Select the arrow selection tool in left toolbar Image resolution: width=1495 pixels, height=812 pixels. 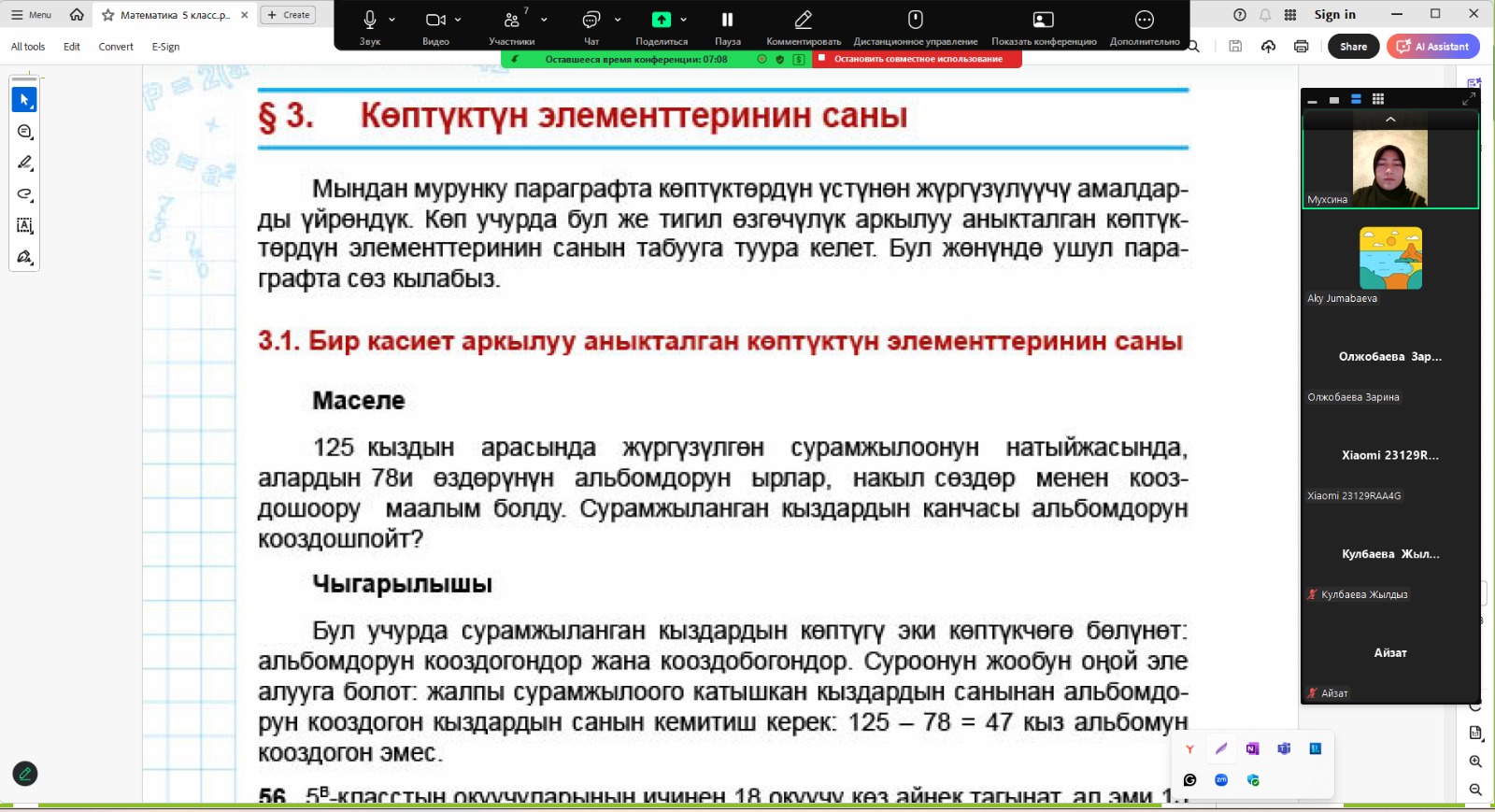[24, 100]
